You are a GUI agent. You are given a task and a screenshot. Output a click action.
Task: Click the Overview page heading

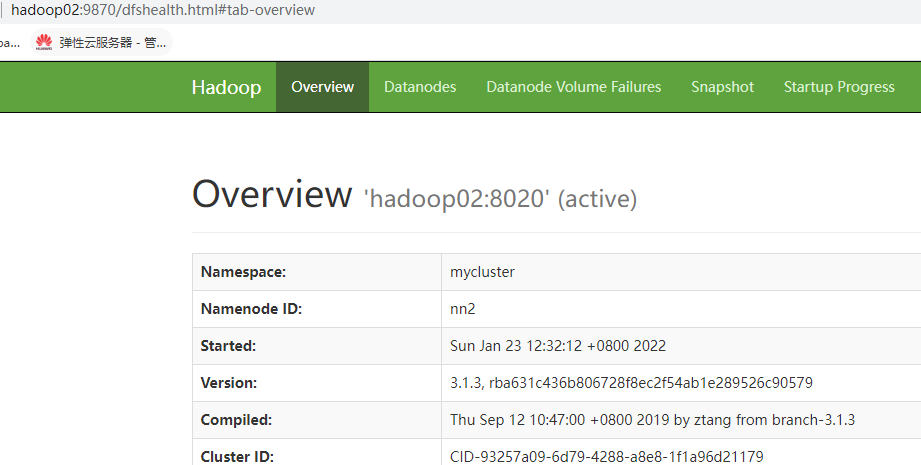click(x=272, y=194)
